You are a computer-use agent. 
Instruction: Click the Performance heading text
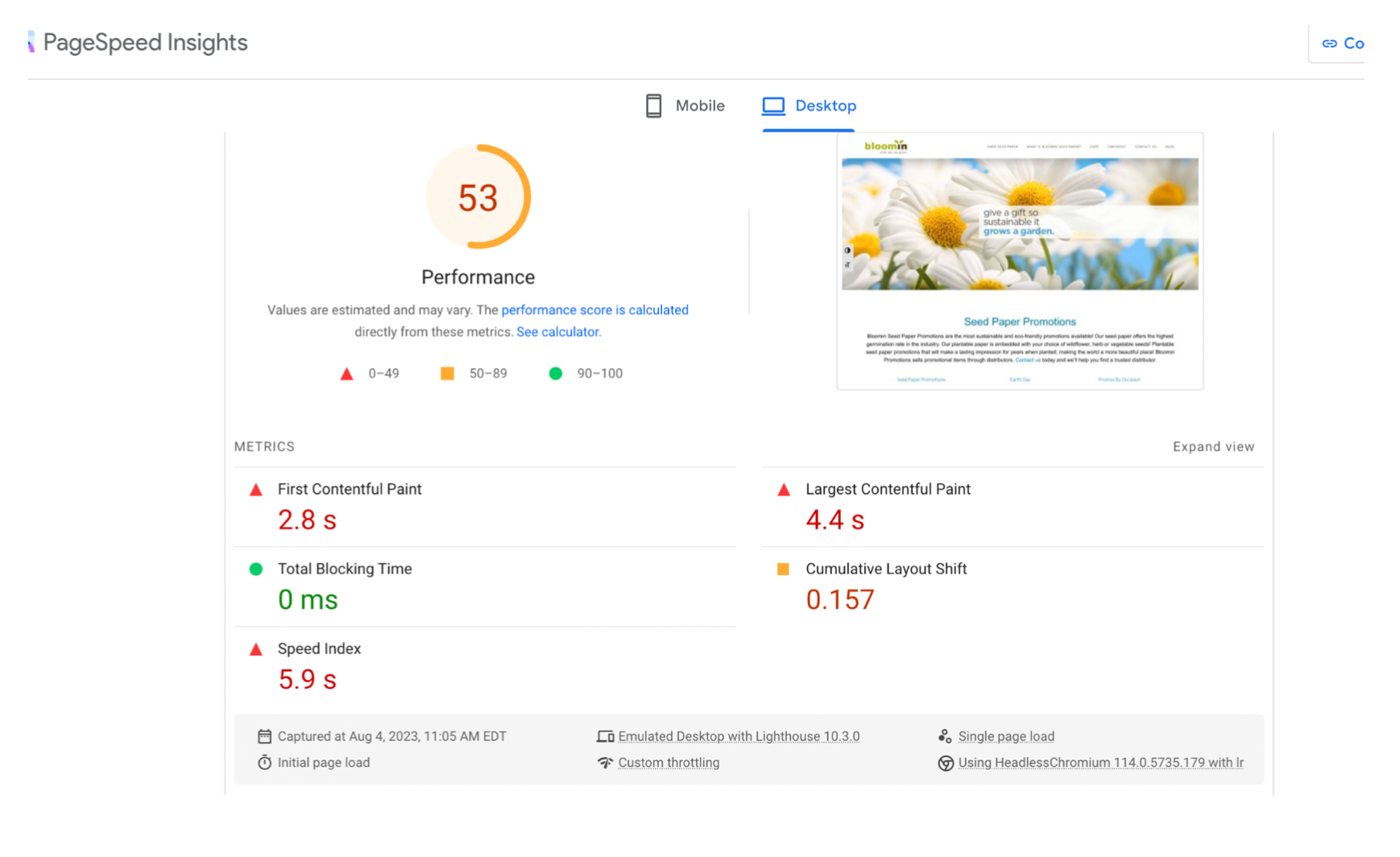point(478,277)
